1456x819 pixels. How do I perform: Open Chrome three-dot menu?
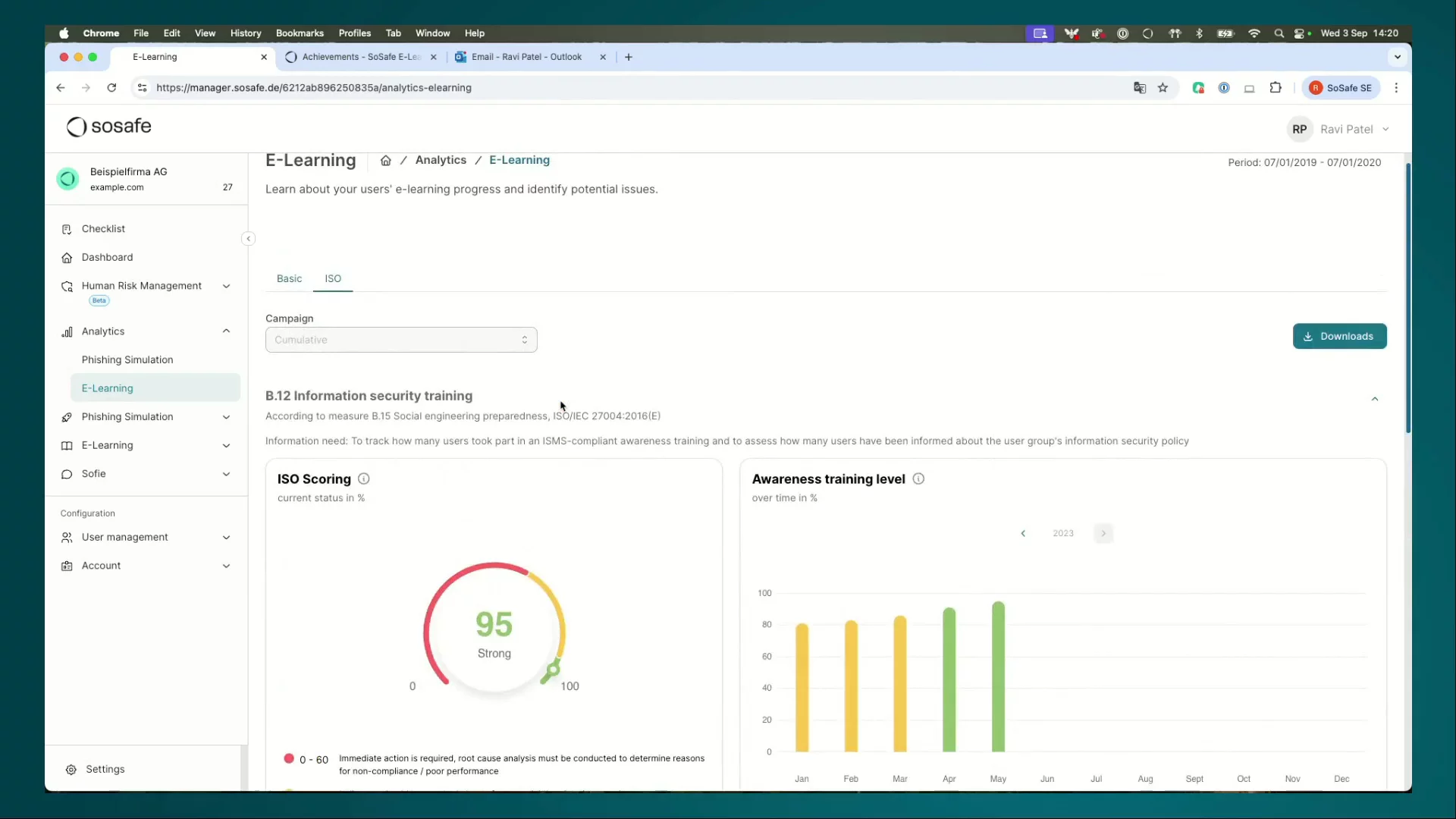click(x=1396, y=88)
